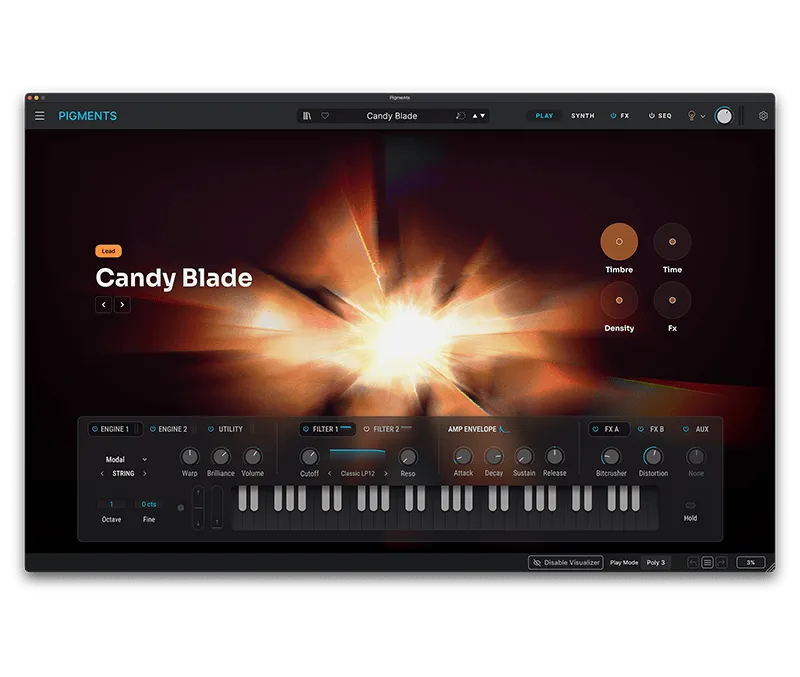
Task: Click the 3% CPU meter button
Action: pyautogui.click(x=751, y=562)
